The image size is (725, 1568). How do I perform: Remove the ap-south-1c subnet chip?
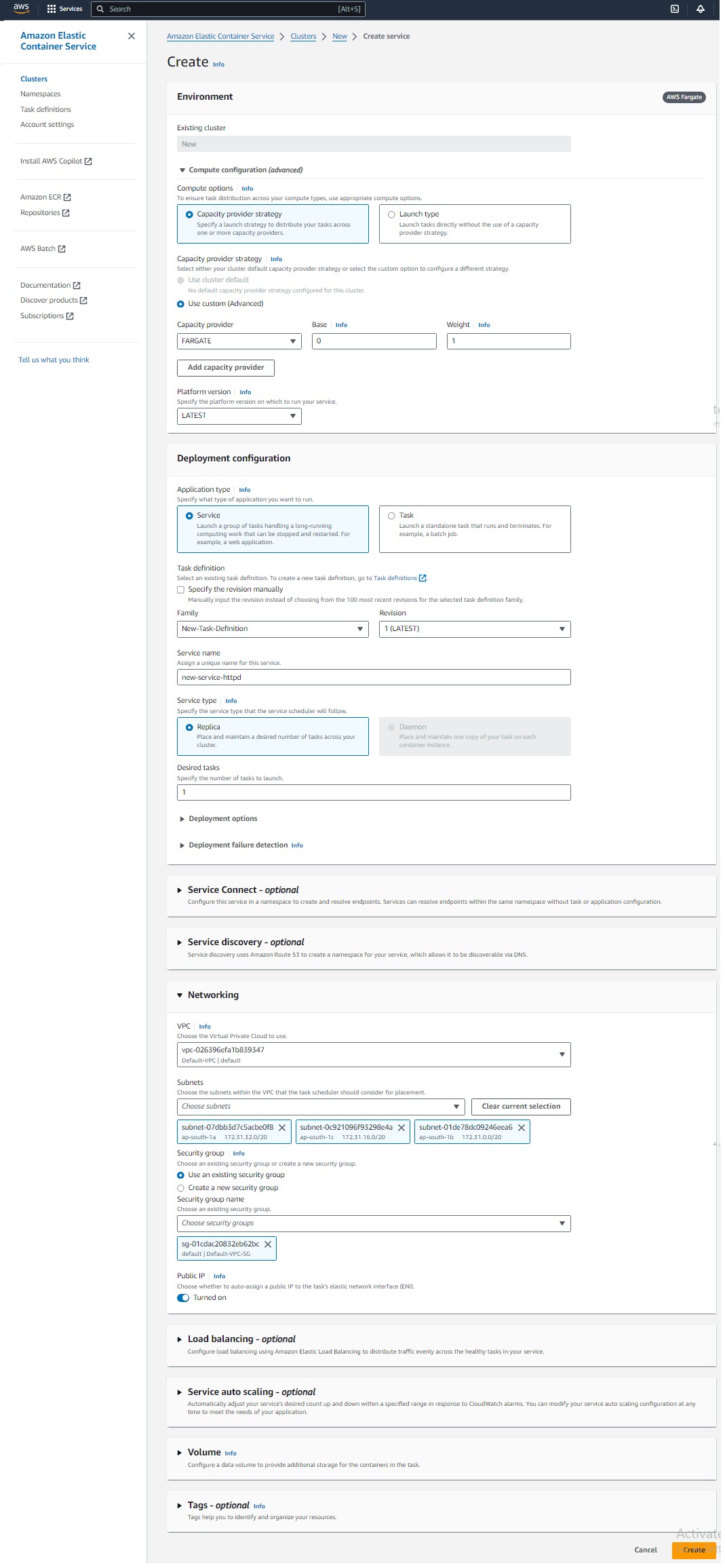(x=401, y=1128)
